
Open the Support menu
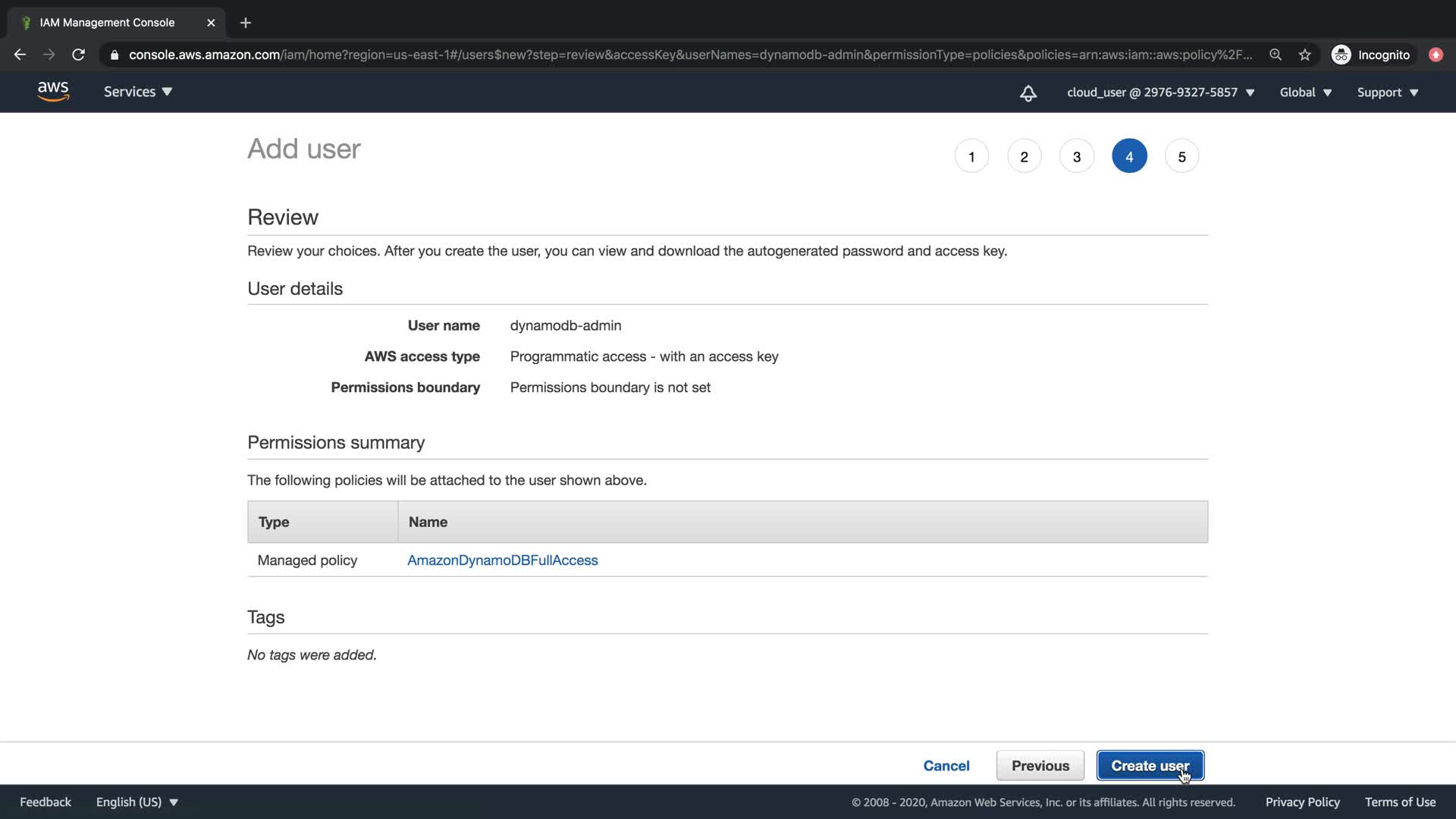pos(1387,93)
